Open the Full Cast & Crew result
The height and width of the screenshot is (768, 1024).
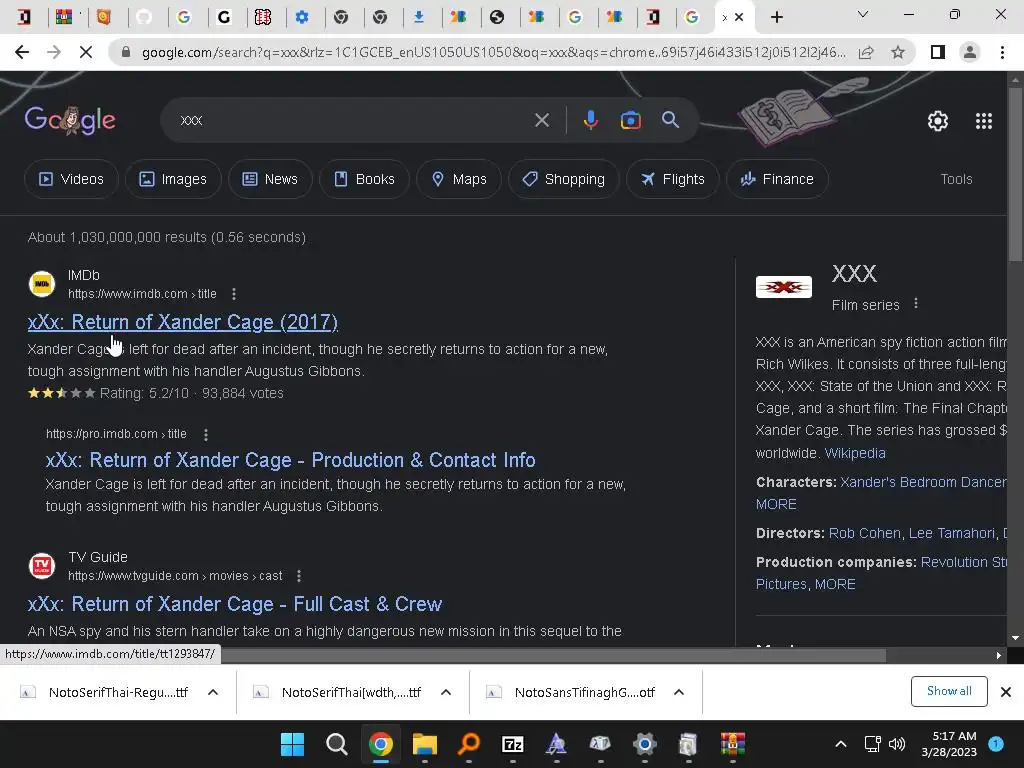click(235, 604)
